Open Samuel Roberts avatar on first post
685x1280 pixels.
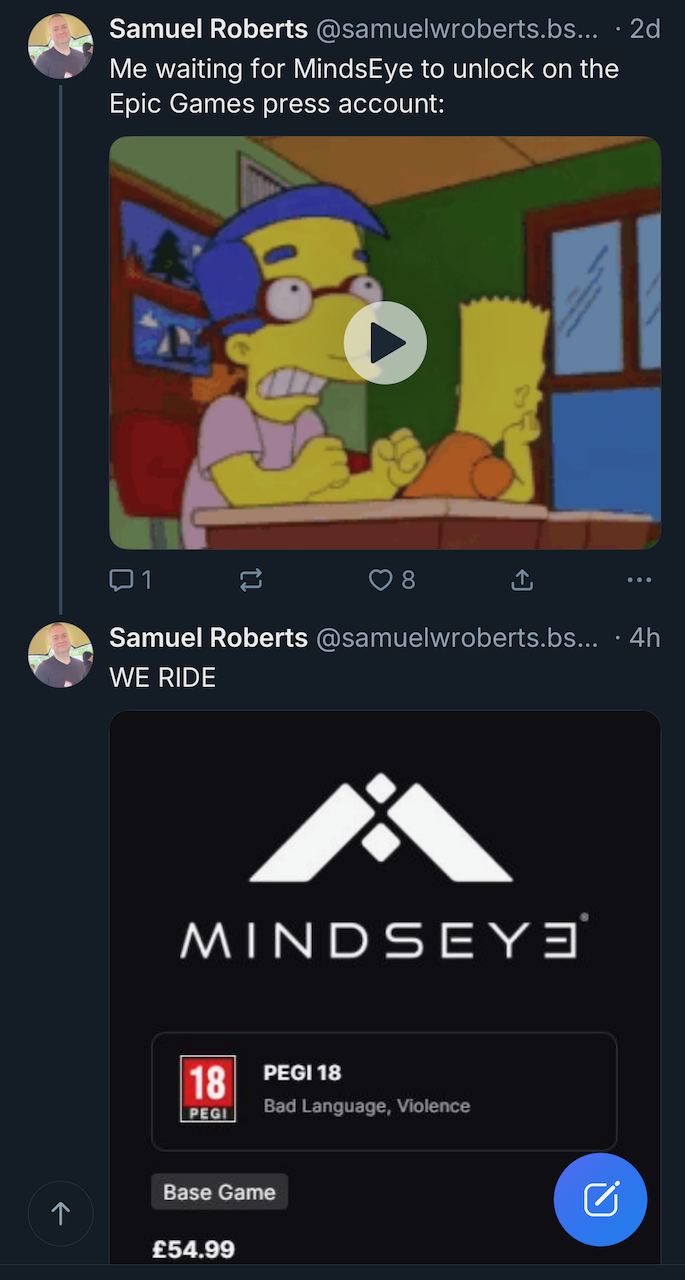(61, 46)
